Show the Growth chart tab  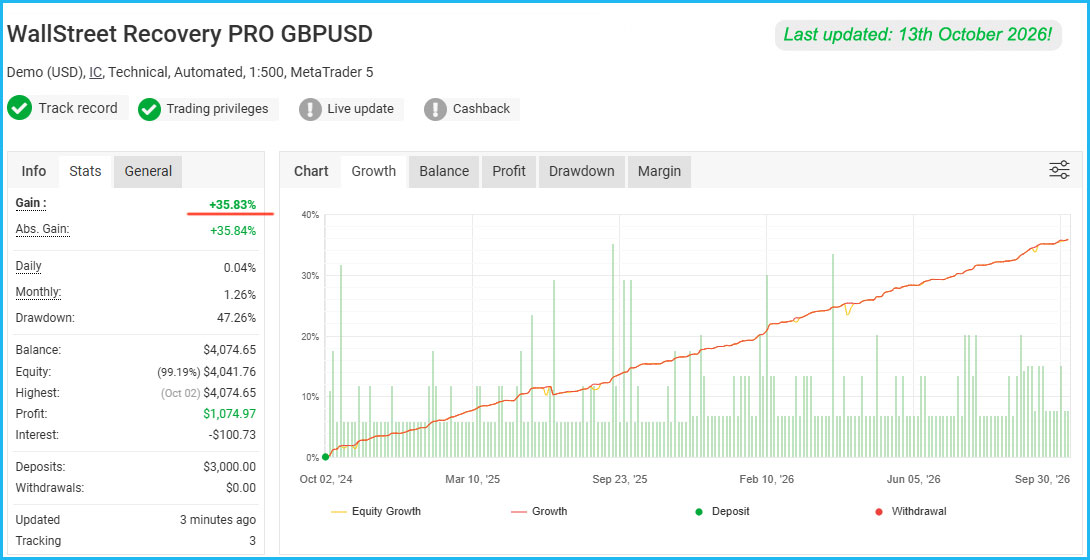coord(373,171)
